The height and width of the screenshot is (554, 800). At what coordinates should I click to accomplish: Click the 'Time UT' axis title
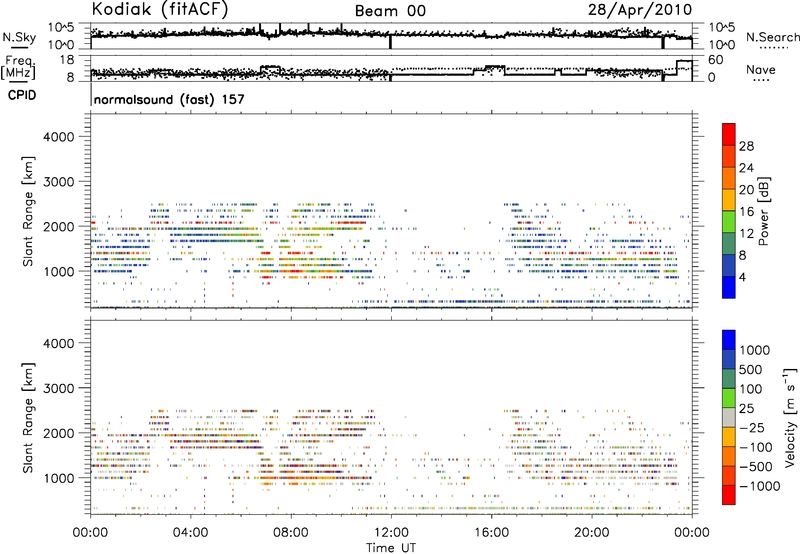tap(391, 548)
